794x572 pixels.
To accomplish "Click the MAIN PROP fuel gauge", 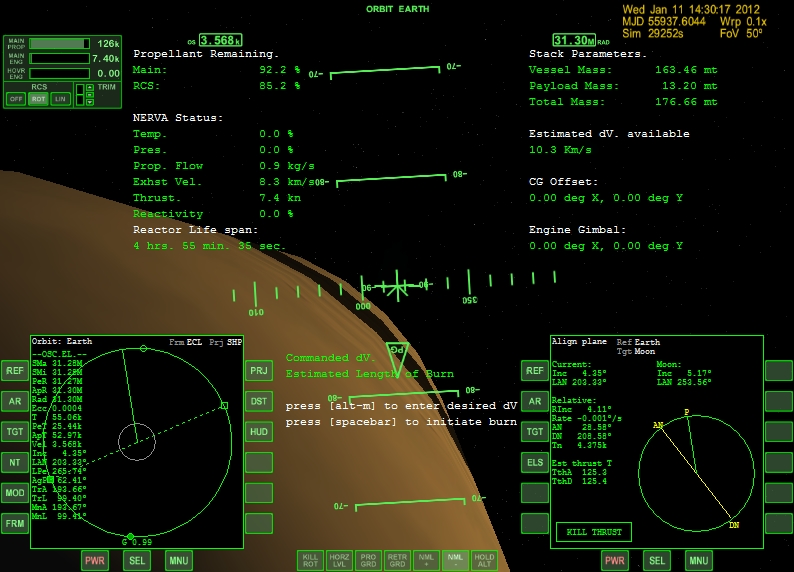I will point(59,44).
